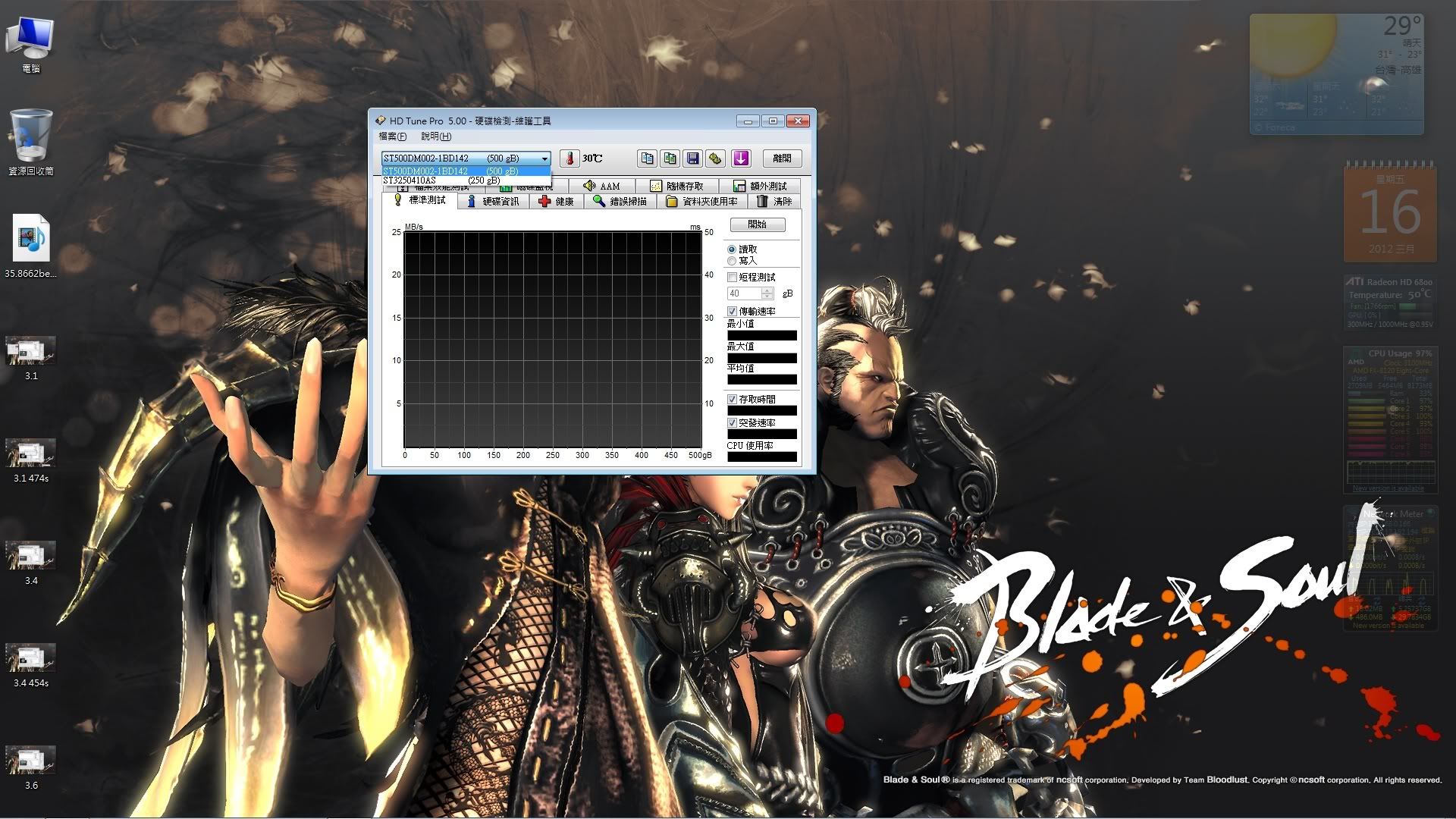Click the purple down-arrow minimize-to-tray icon
This screenshot has height=819, width=1456.
[x=741, y=158]
